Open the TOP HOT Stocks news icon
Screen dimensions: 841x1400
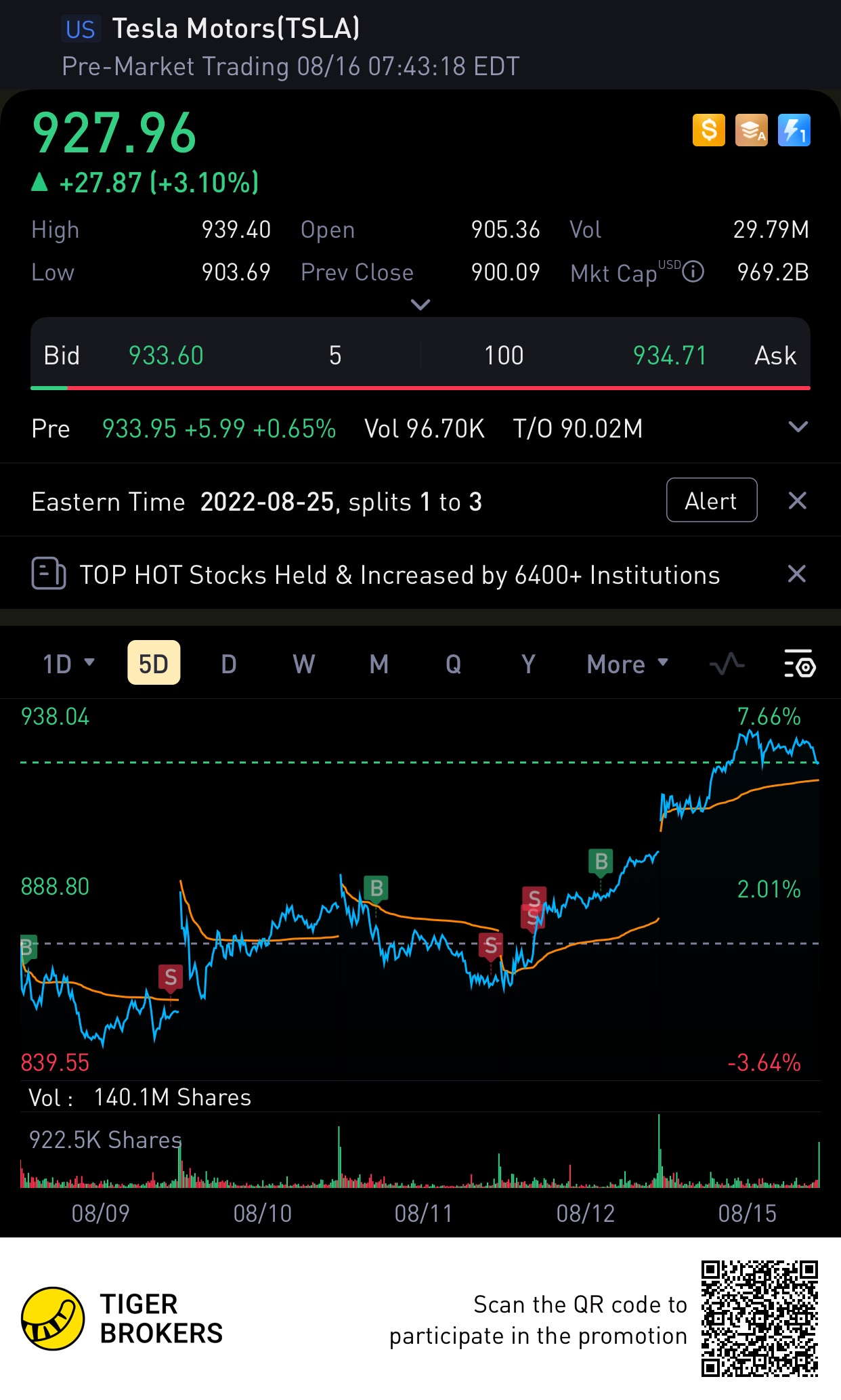tap(49, 574)
